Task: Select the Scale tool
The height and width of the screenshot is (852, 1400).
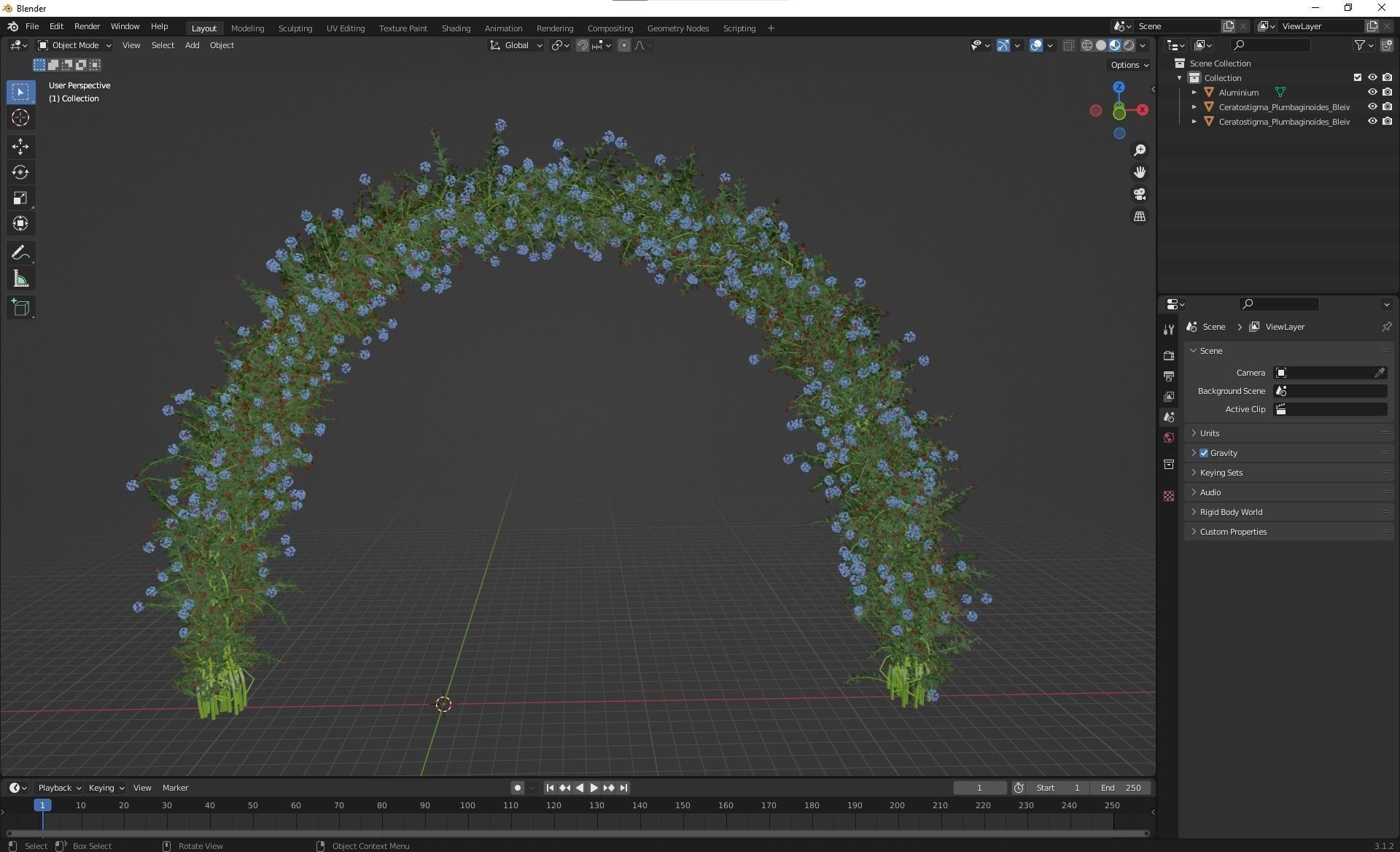Action: tap(20, 198)
